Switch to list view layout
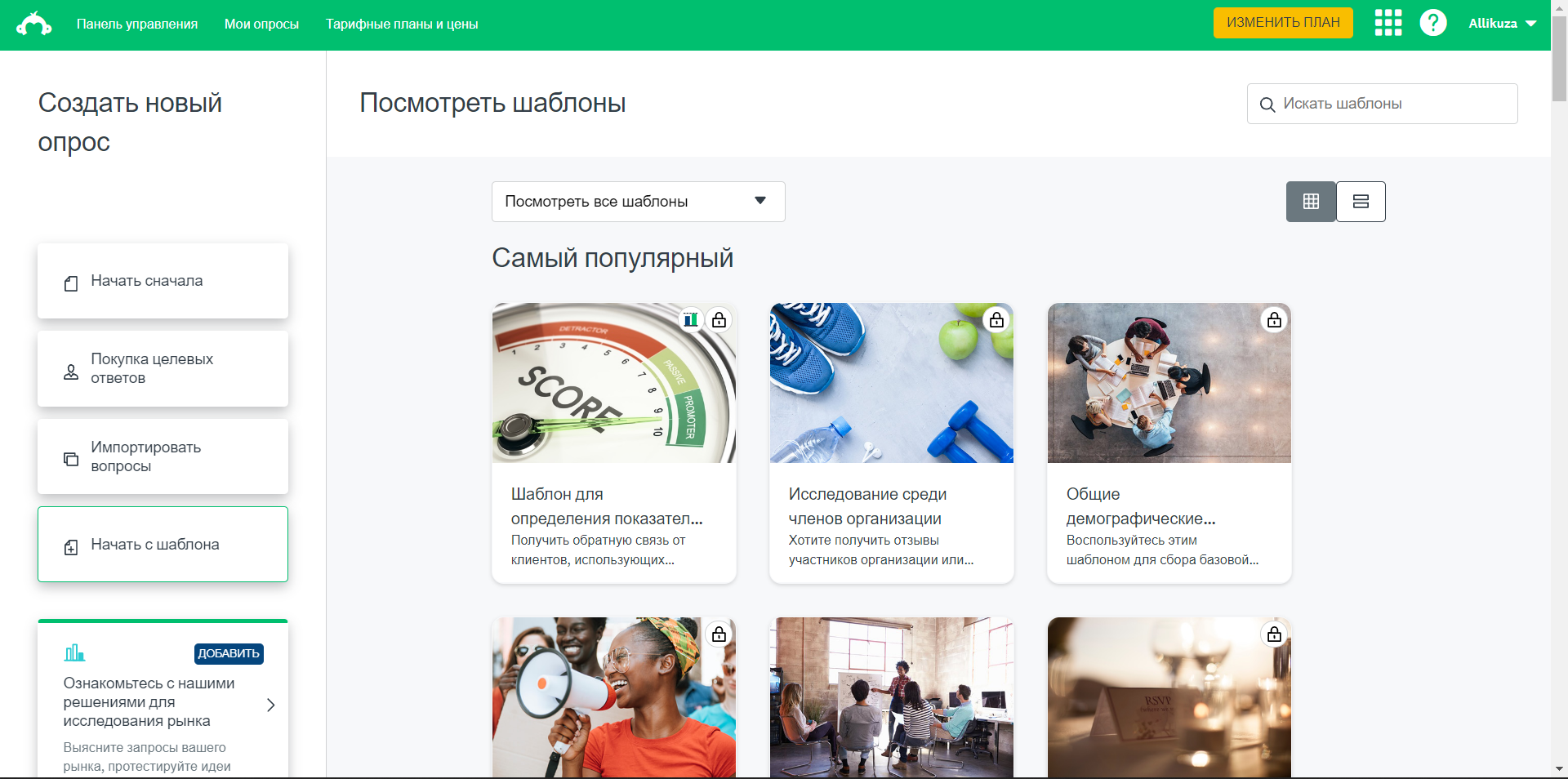Image resolution: width=1568 pixels, height=779 pixels. click(1361, 202)
